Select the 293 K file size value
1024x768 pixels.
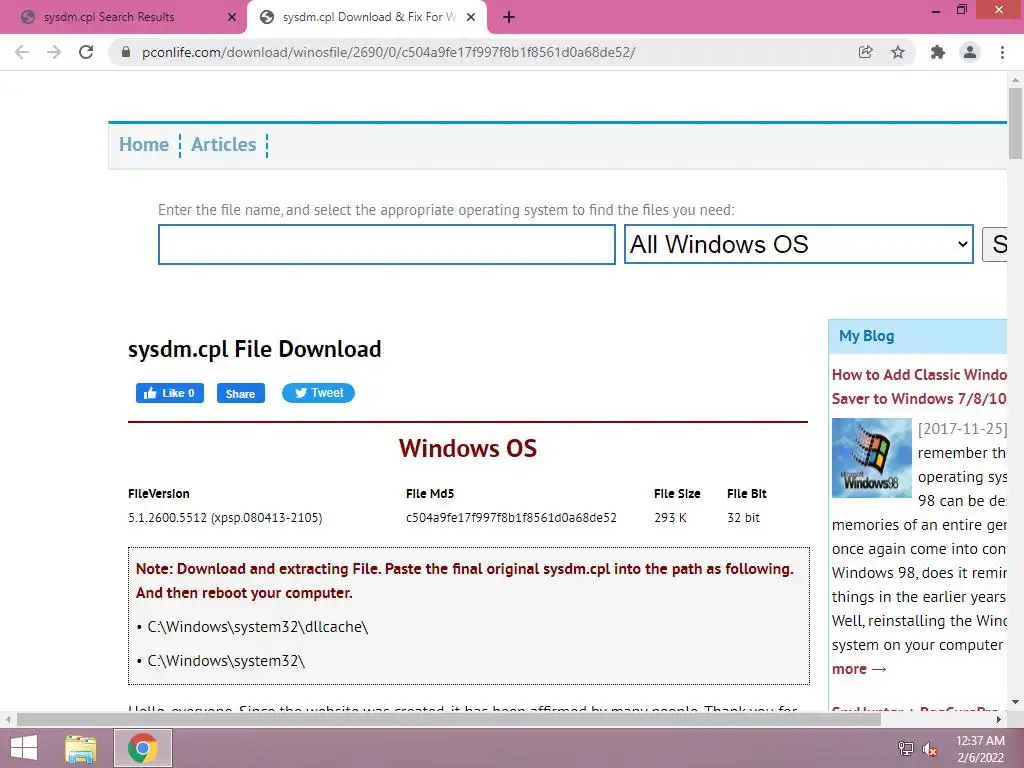670,518
